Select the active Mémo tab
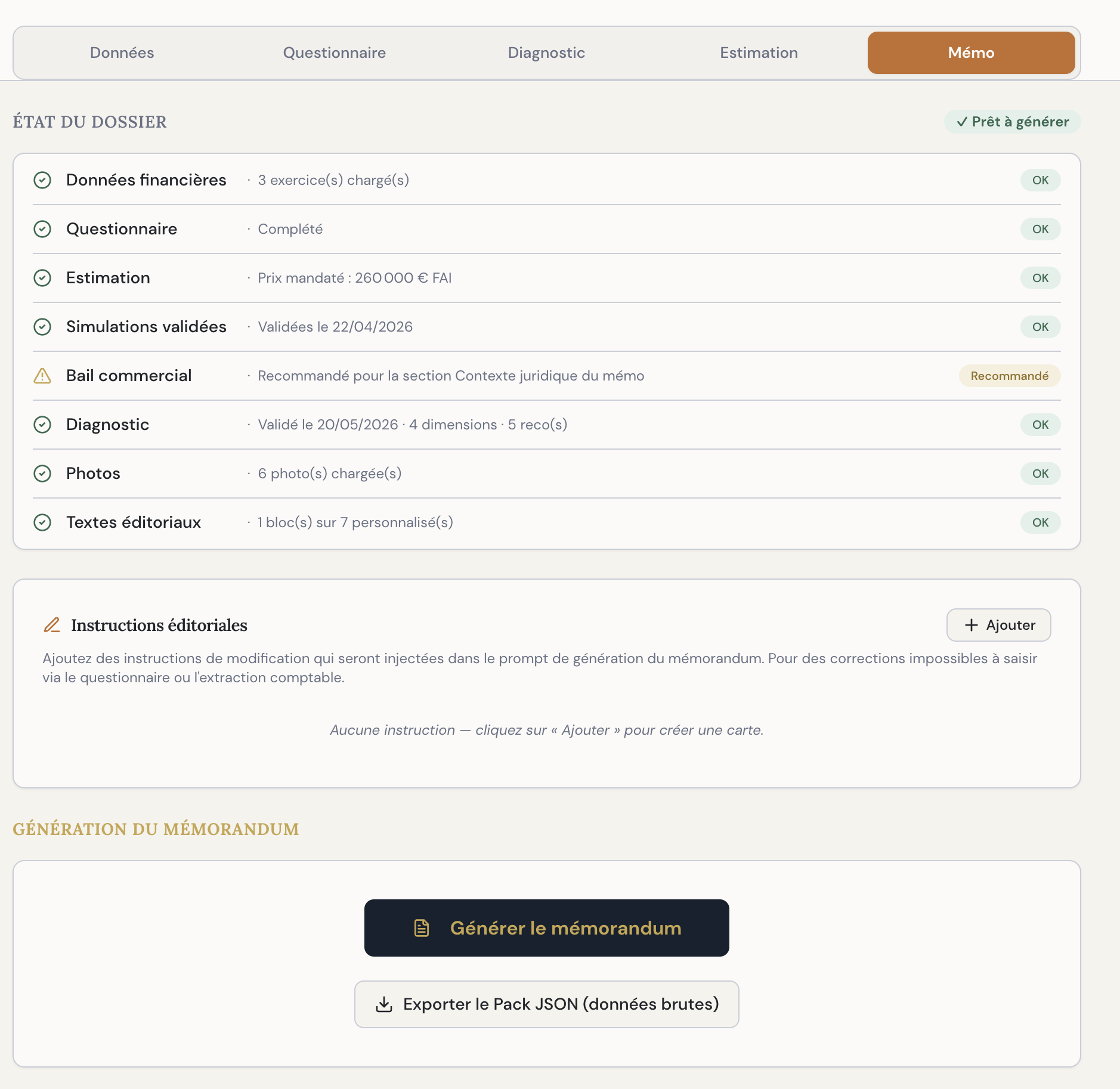Image resolution: width=1120 pixels, height=1089 pixels. (972, 52)
